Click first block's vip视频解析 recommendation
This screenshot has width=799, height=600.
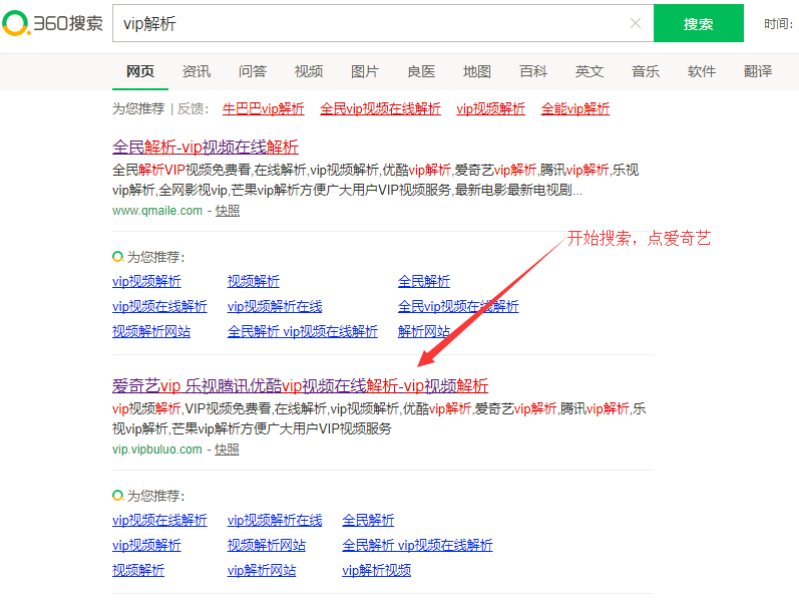[x=147, y=281]
